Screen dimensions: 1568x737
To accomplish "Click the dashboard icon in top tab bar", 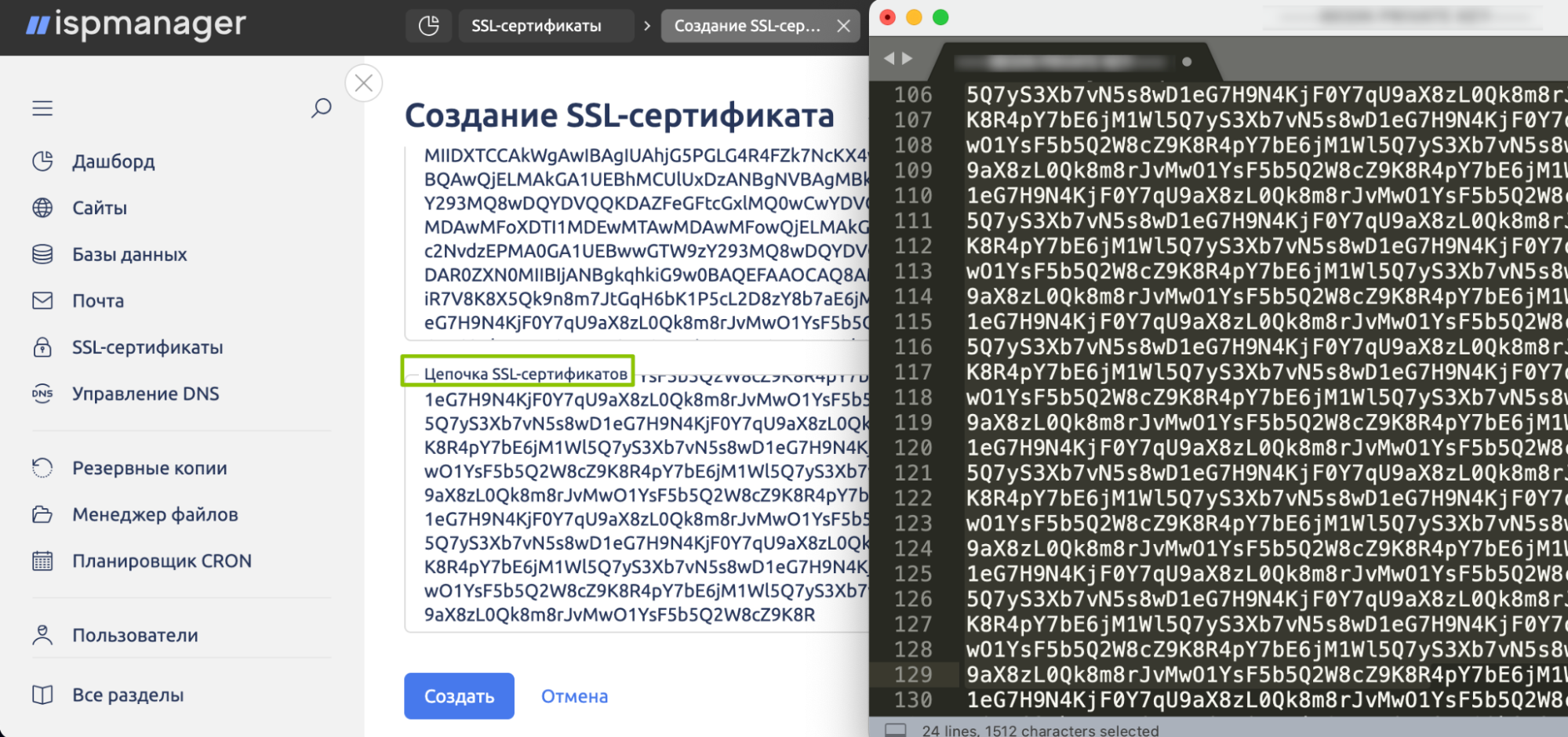I will coord(429,26).
